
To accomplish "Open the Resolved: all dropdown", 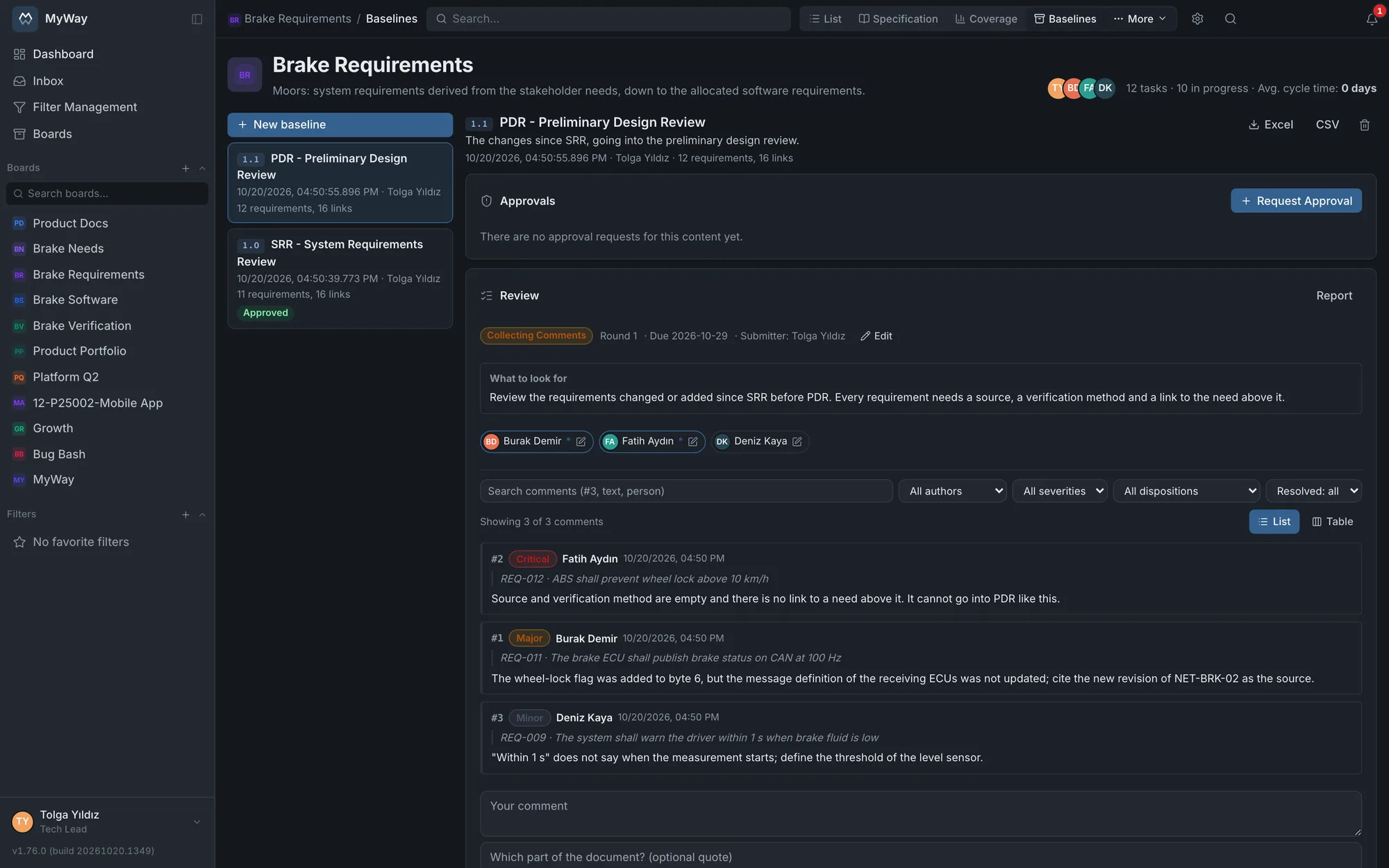I will click(x=1313, y=491).
